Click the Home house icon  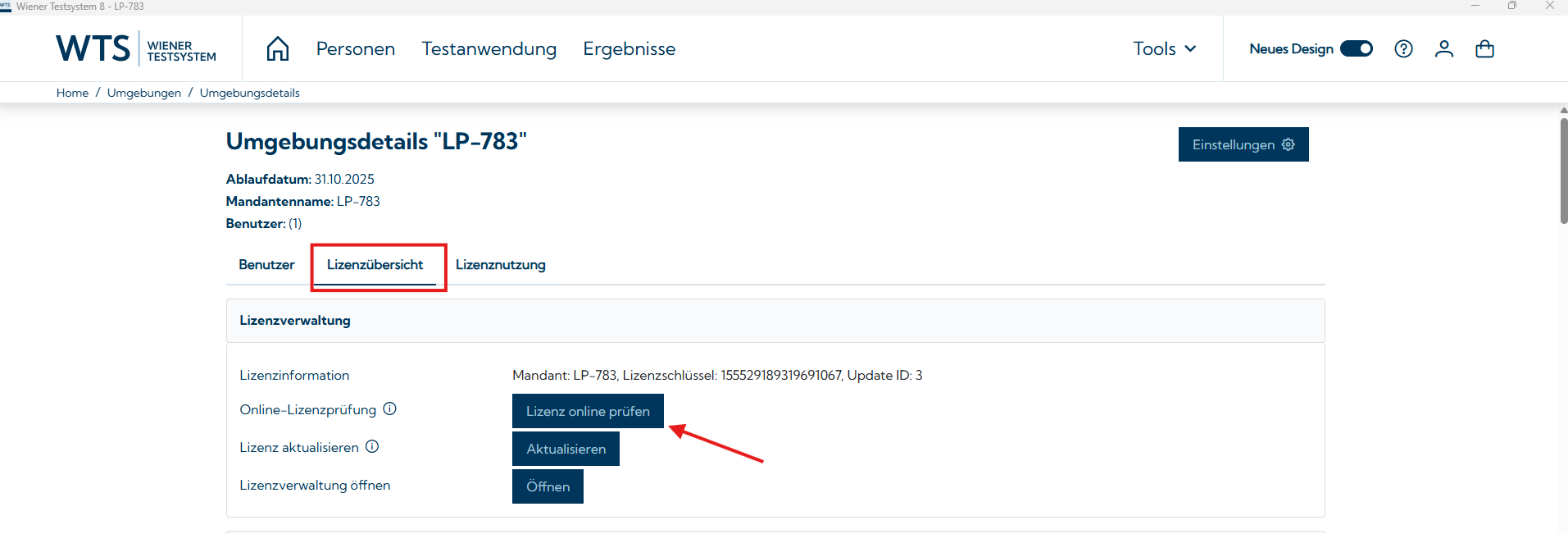coord(278,49)
